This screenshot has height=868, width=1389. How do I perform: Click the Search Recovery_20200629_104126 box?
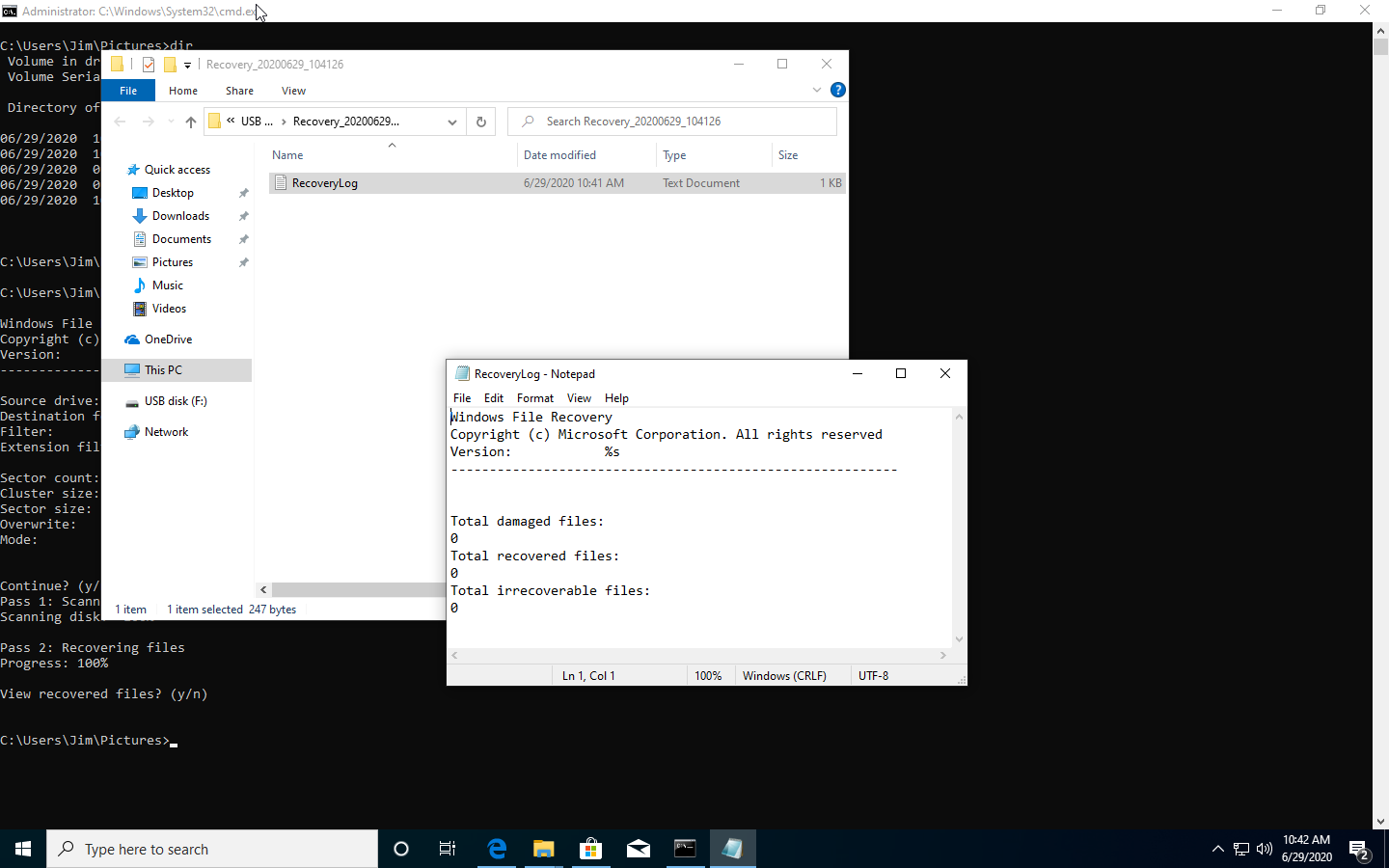pos(672,122)
